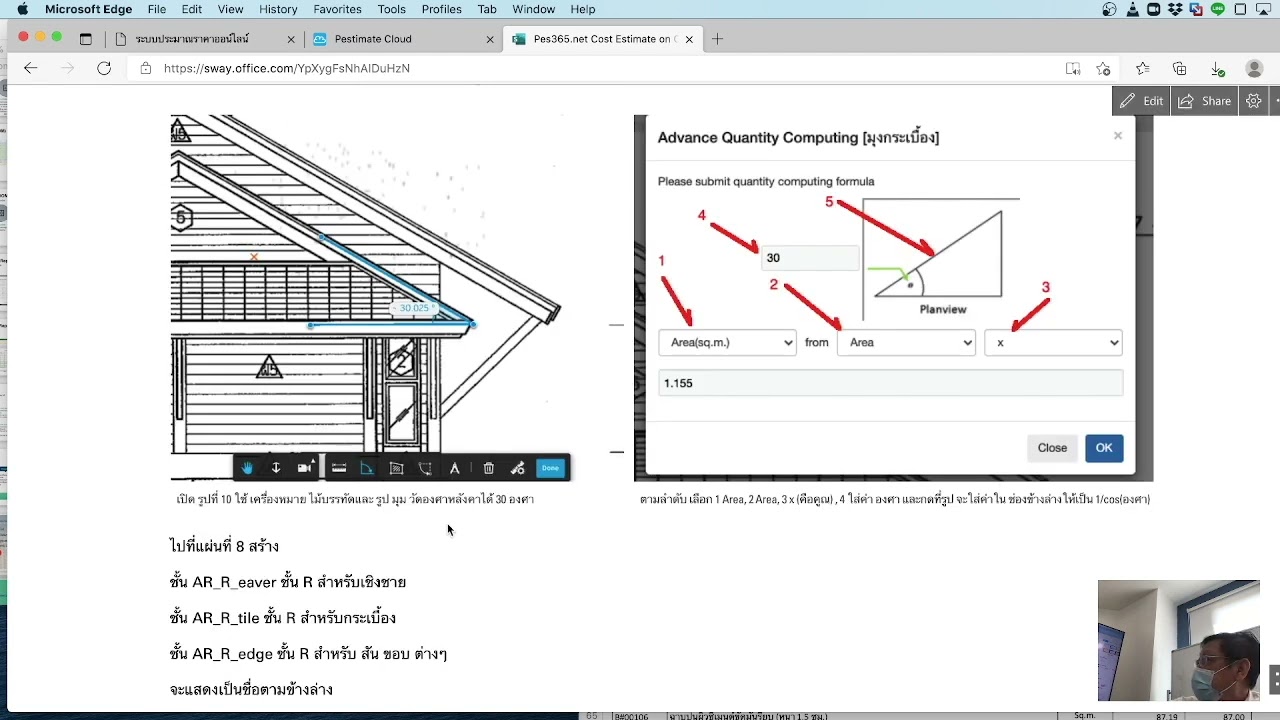The height and width of the screenshot is (720, 1280).
Task: Click text line containing AR_R_edge
Action: 308,654
